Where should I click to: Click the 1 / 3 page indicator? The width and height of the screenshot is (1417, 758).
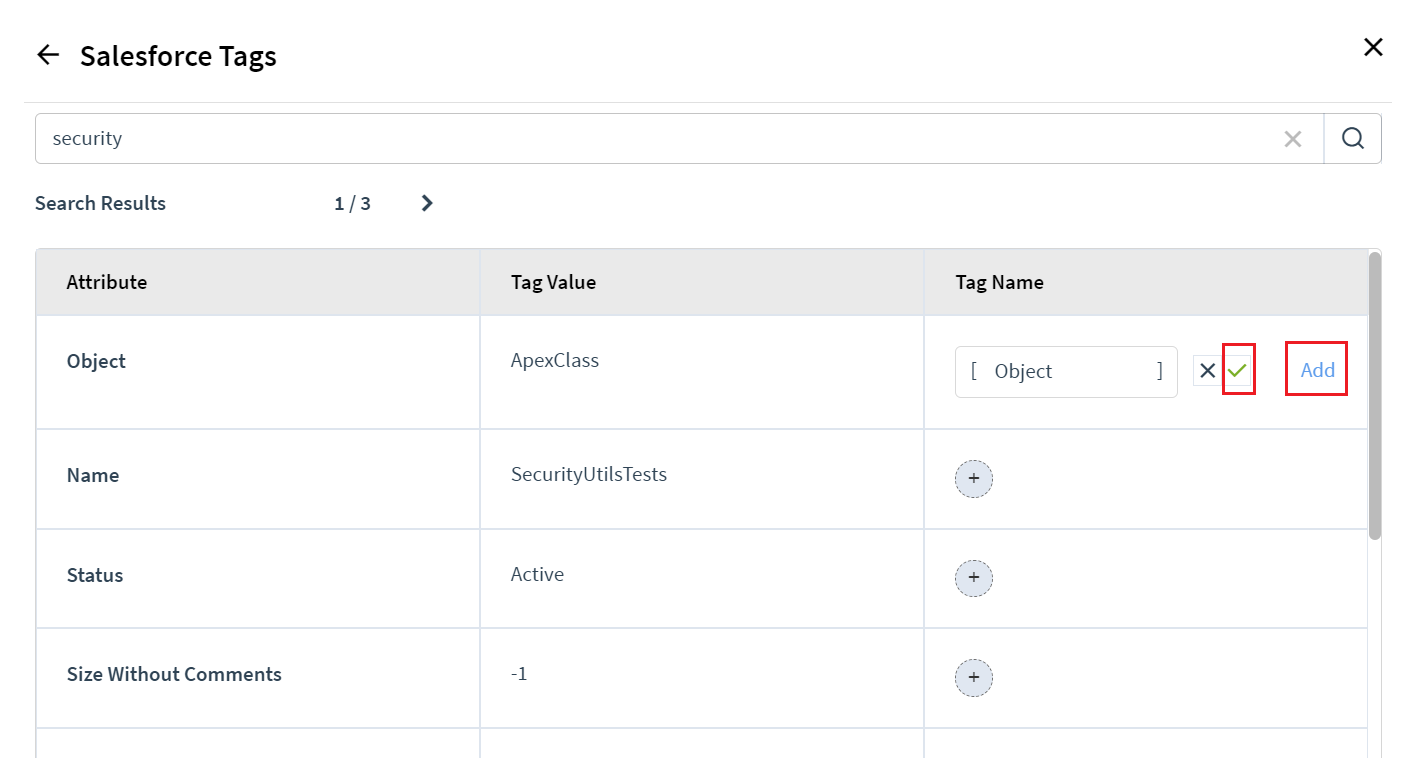pos(352,203)
